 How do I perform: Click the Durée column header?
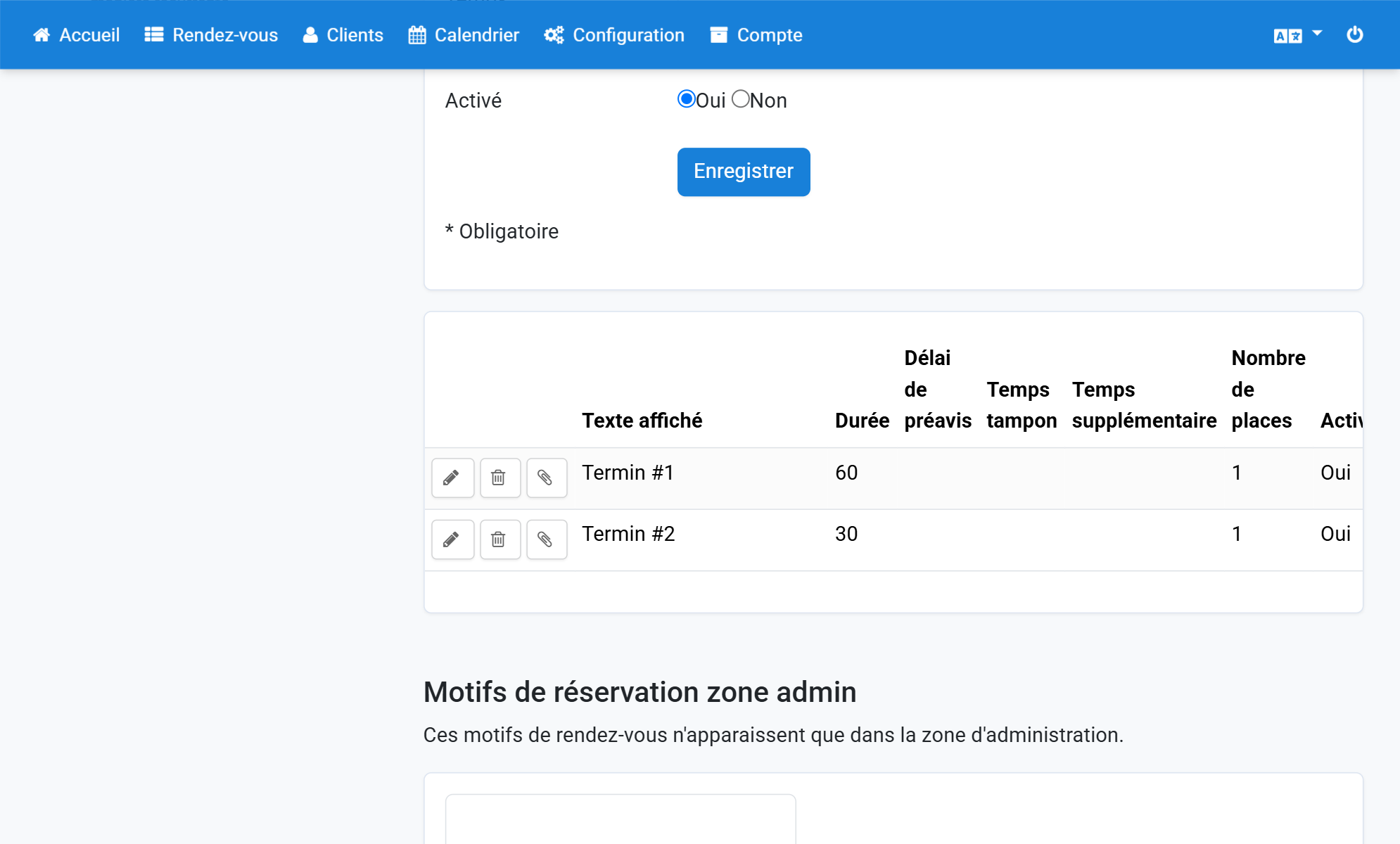pyautogui.click(x=862, y=421)
